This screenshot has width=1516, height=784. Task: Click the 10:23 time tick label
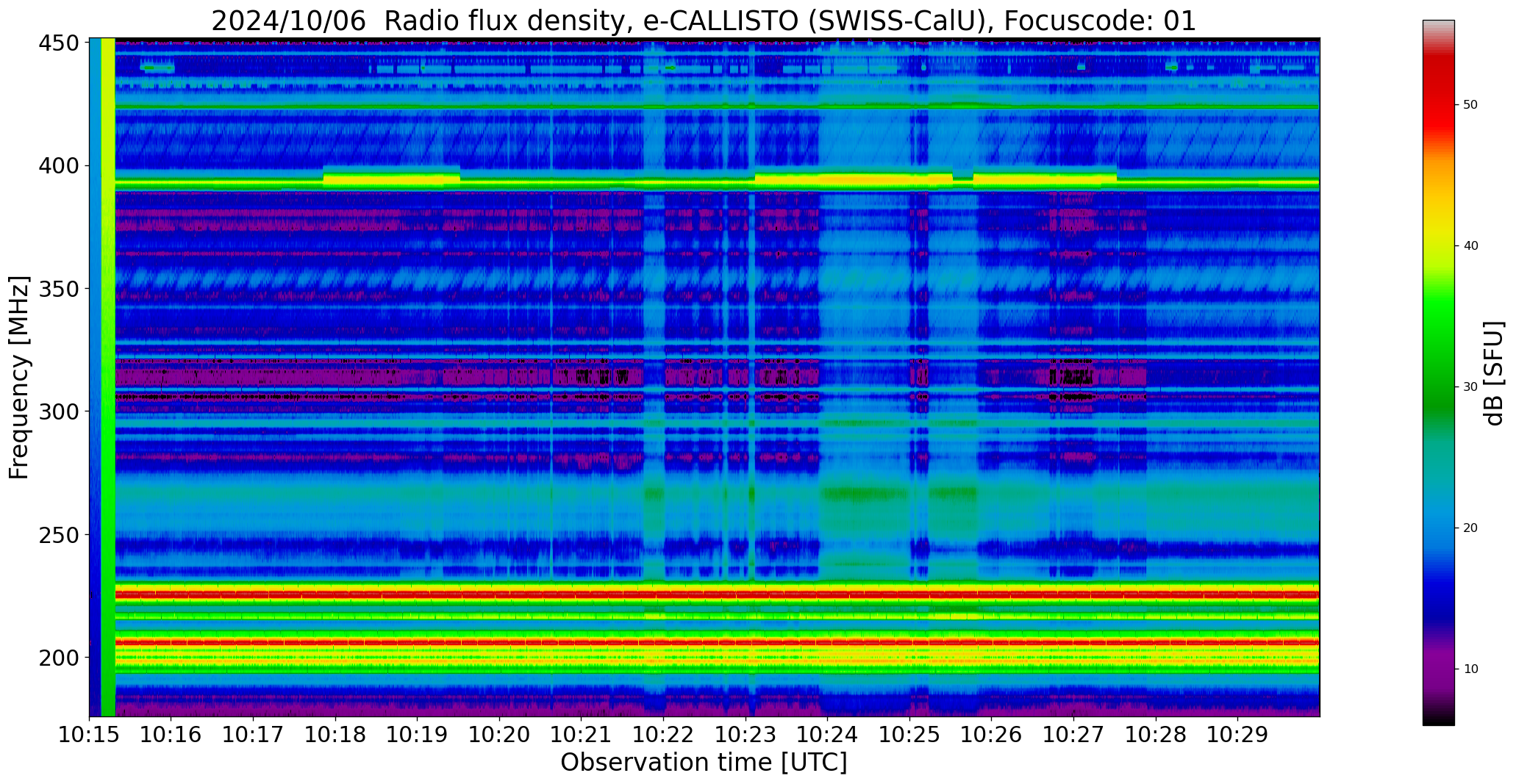pos(746,734)
